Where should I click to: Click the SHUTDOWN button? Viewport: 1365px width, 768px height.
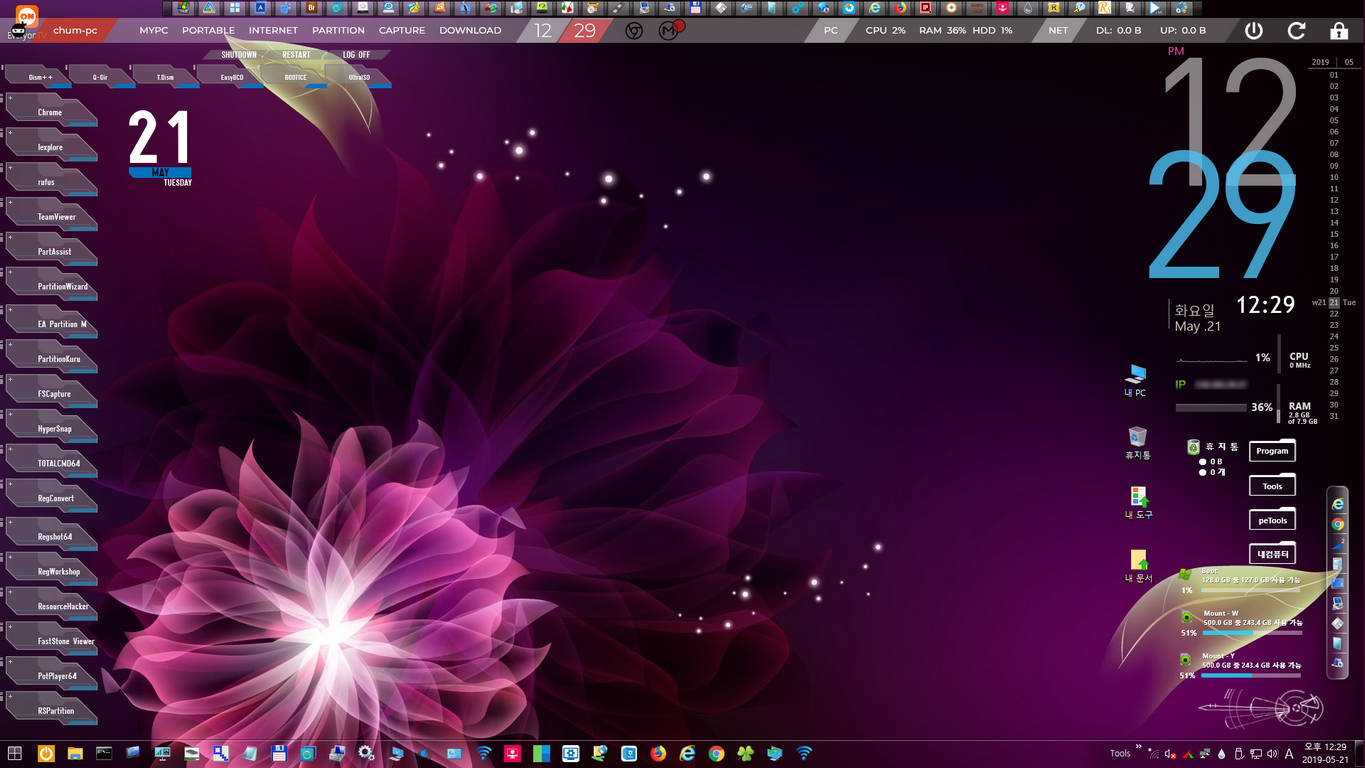pos(239,55)
